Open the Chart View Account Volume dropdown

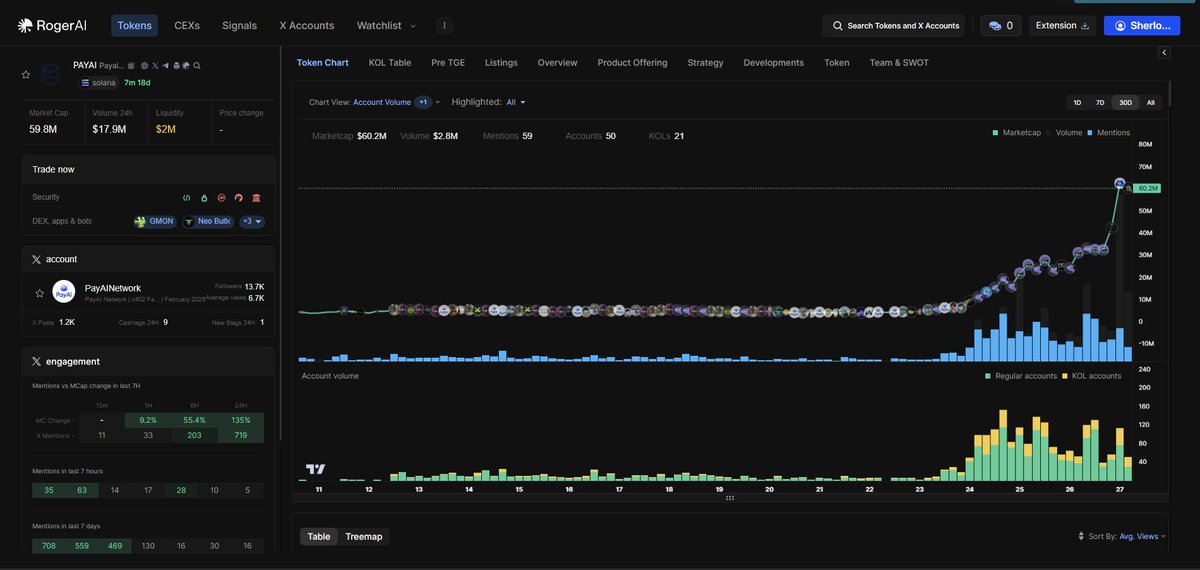click(375, 102)
